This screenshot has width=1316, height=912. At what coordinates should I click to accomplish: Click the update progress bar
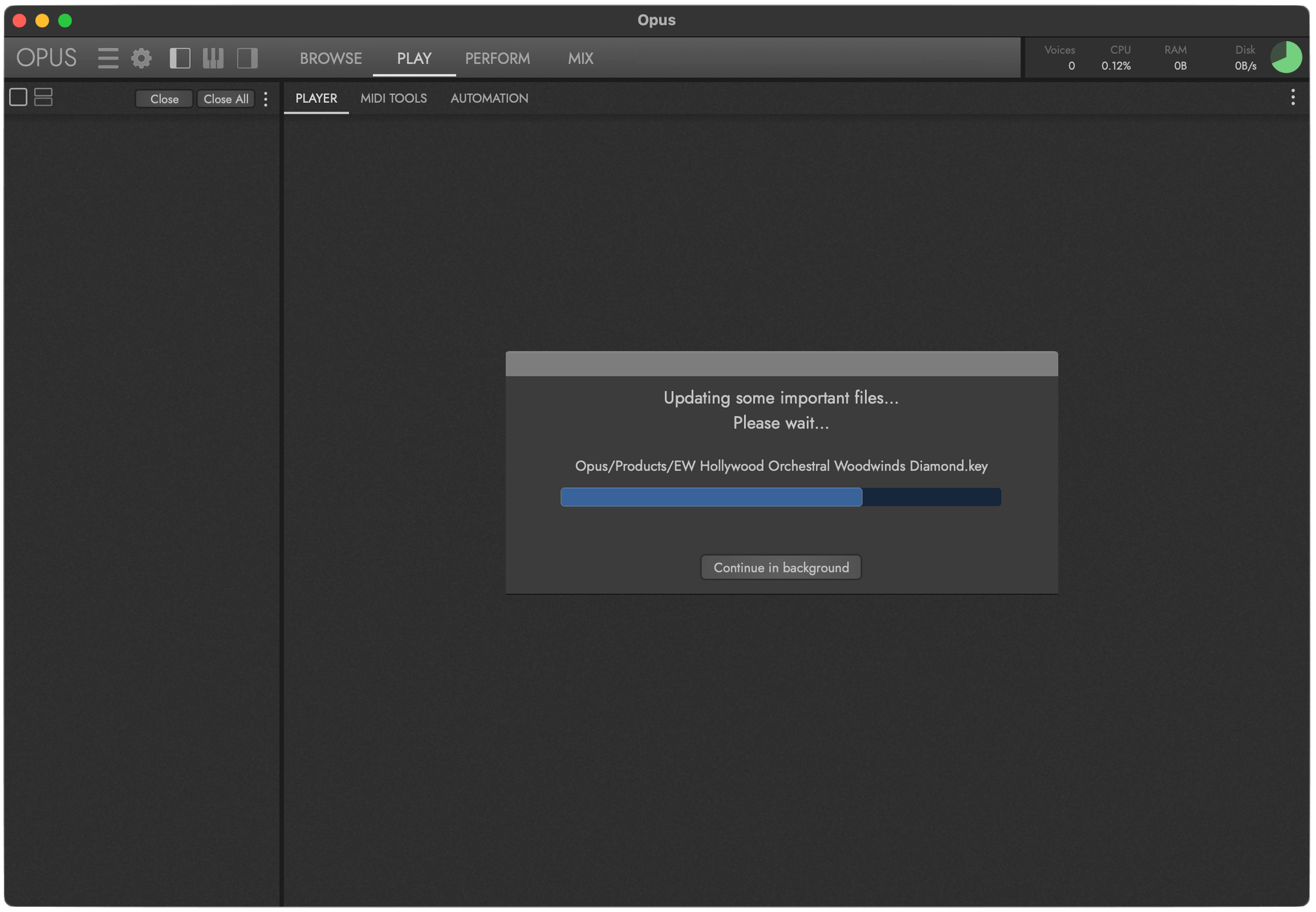point(781,497)
